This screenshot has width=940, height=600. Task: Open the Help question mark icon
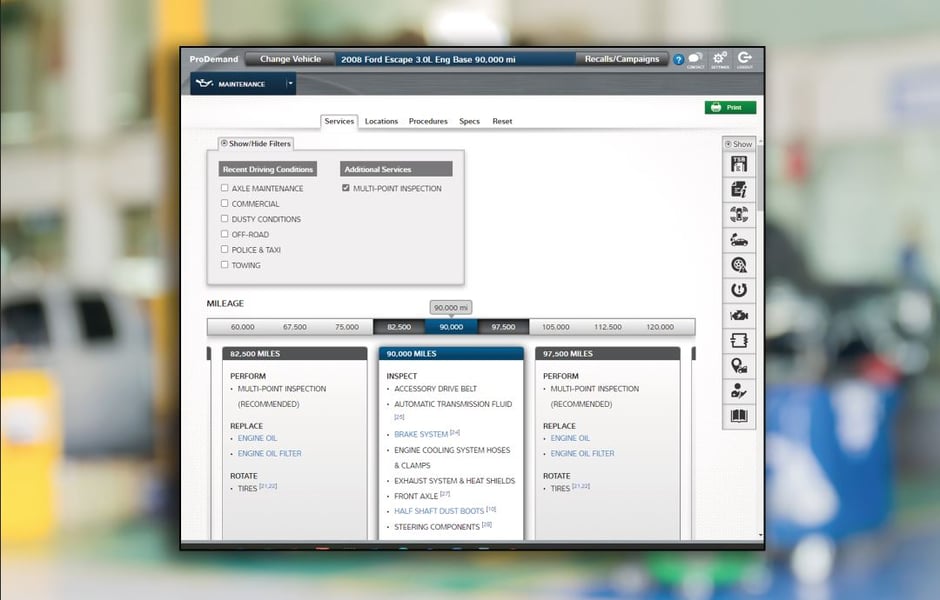tap(679, 60)
